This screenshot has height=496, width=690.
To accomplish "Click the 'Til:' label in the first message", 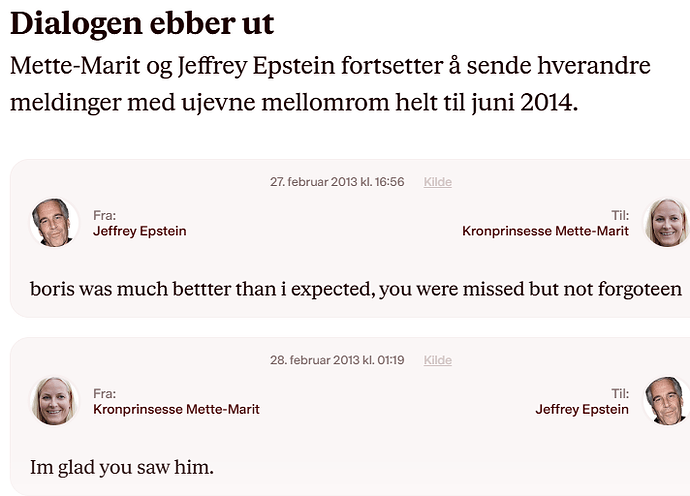I will click(x=619, y=215).
